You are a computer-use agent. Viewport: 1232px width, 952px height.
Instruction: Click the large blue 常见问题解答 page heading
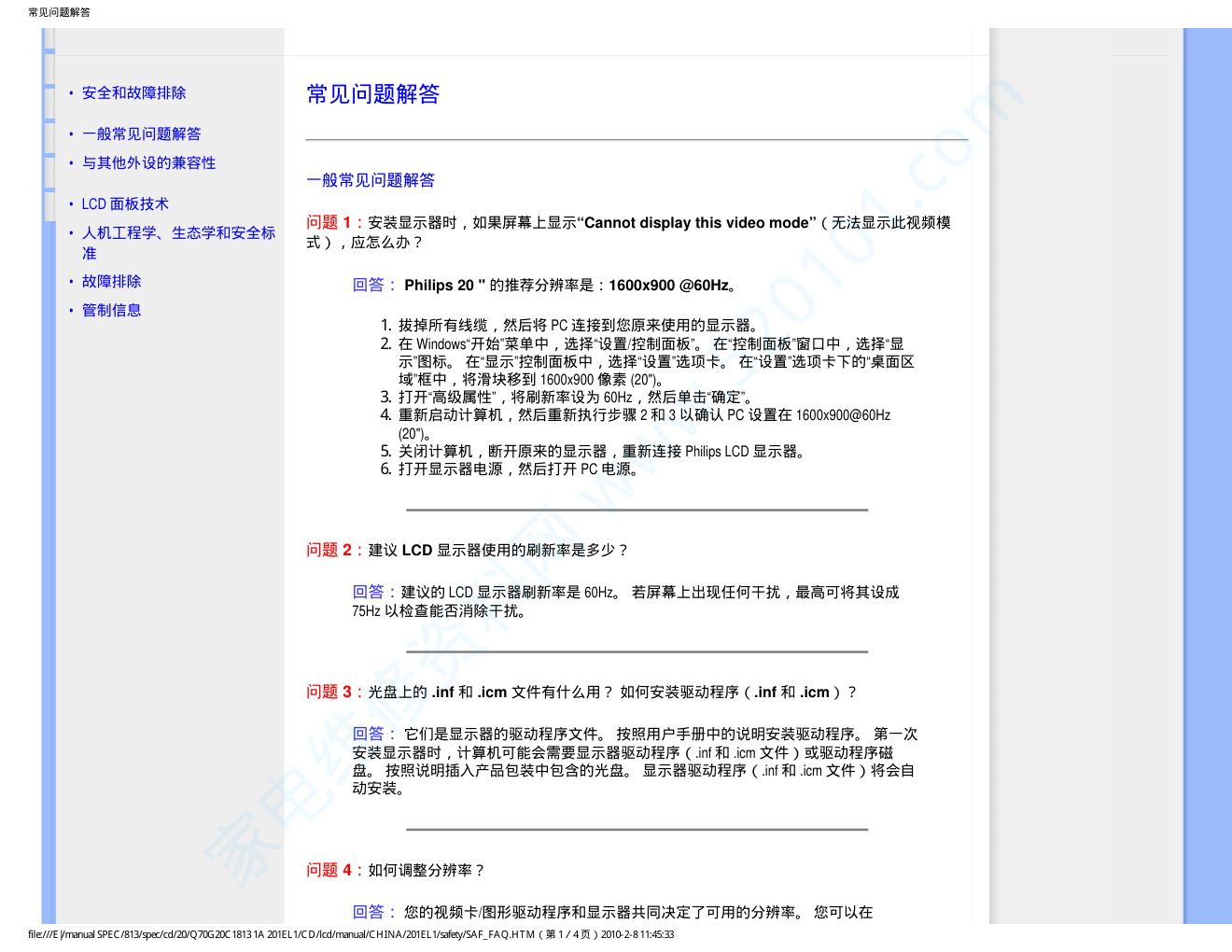click(x=372, y=94)
